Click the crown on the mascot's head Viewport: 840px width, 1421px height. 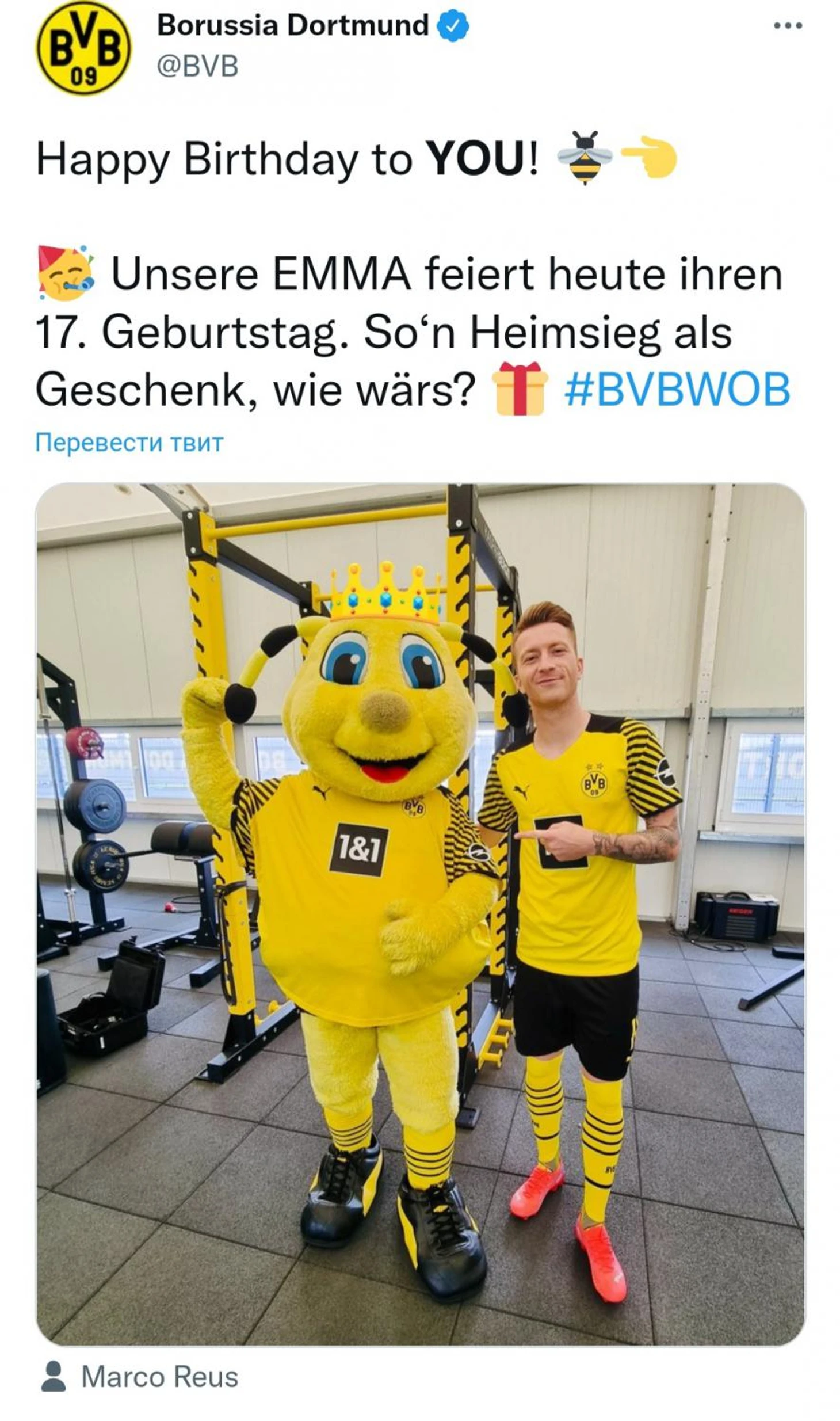(384, 593)
